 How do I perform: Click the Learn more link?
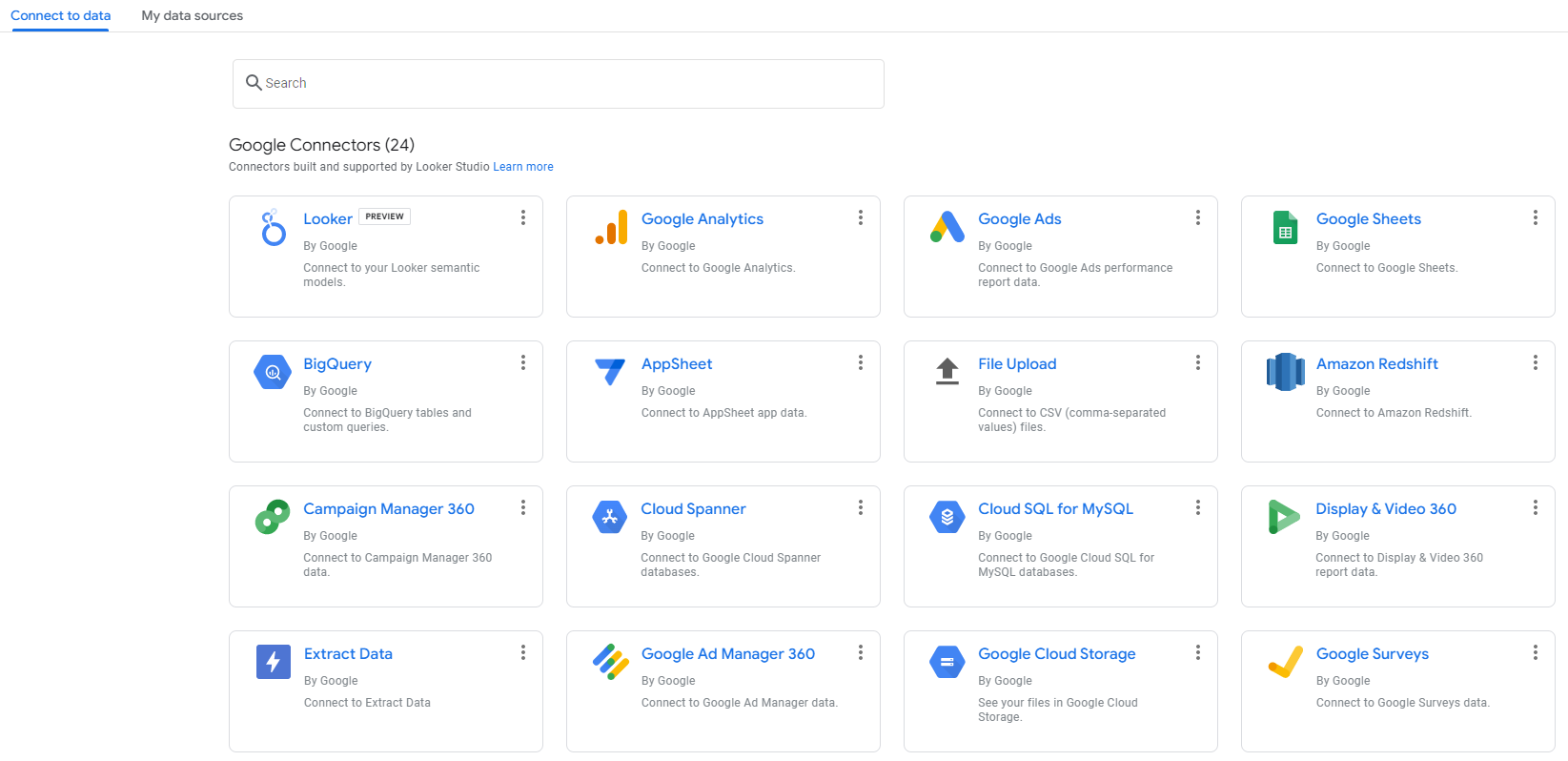point(523,167)
